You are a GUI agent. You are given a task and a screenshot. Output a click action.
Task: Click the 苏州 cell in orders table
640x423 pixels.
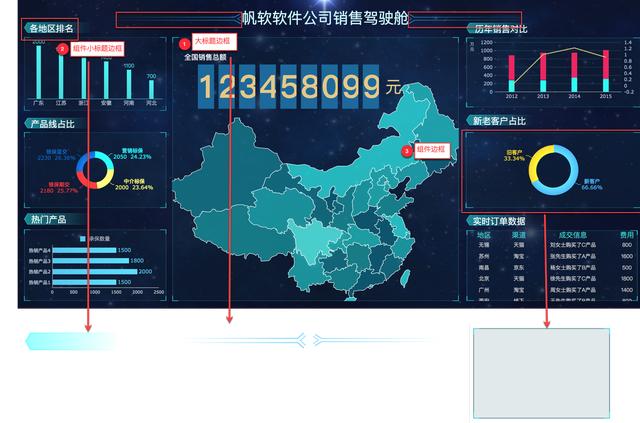click(484, 256)
